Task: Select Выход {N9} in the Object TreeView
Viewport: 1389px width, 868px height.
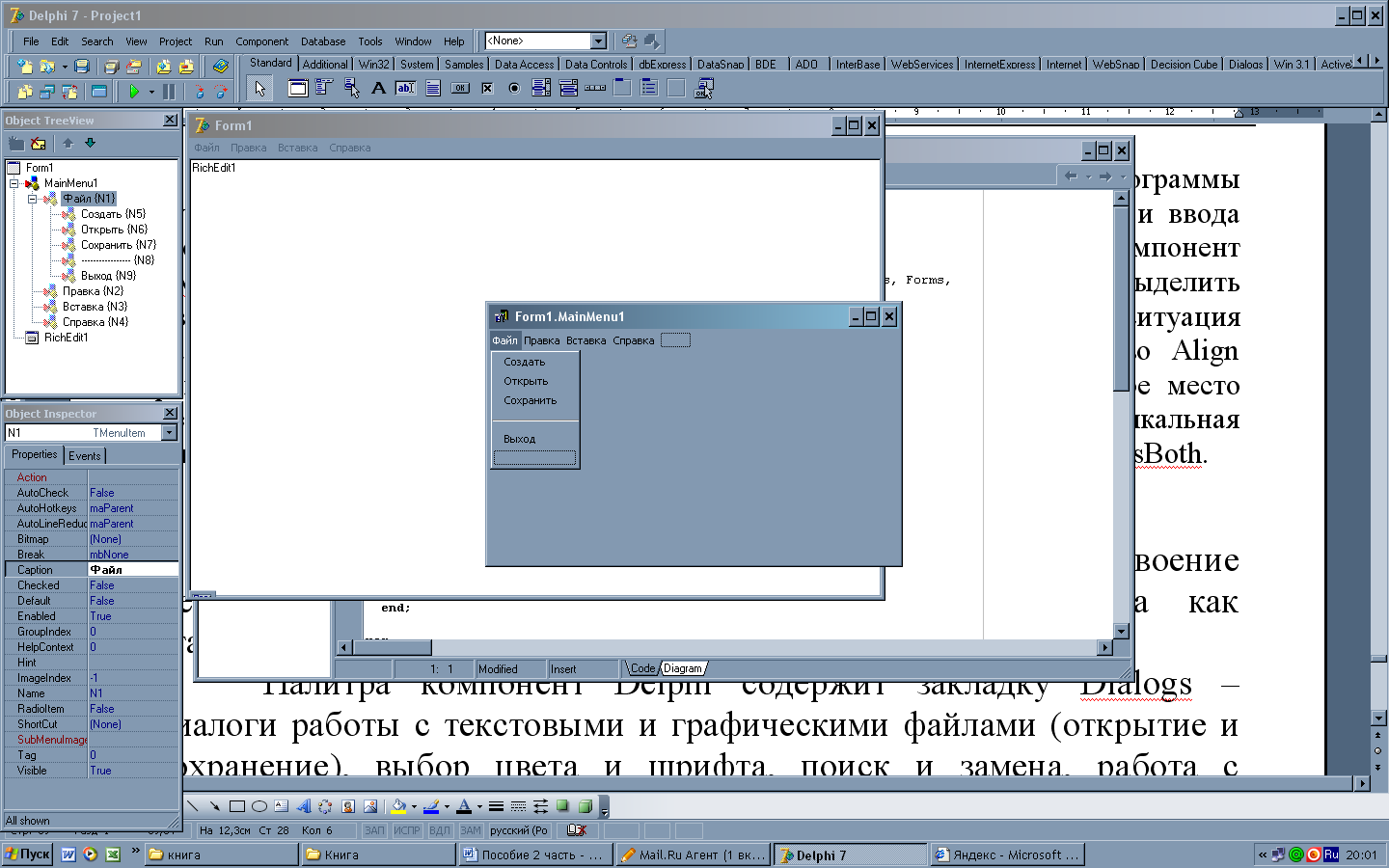Action: [108, 276]
